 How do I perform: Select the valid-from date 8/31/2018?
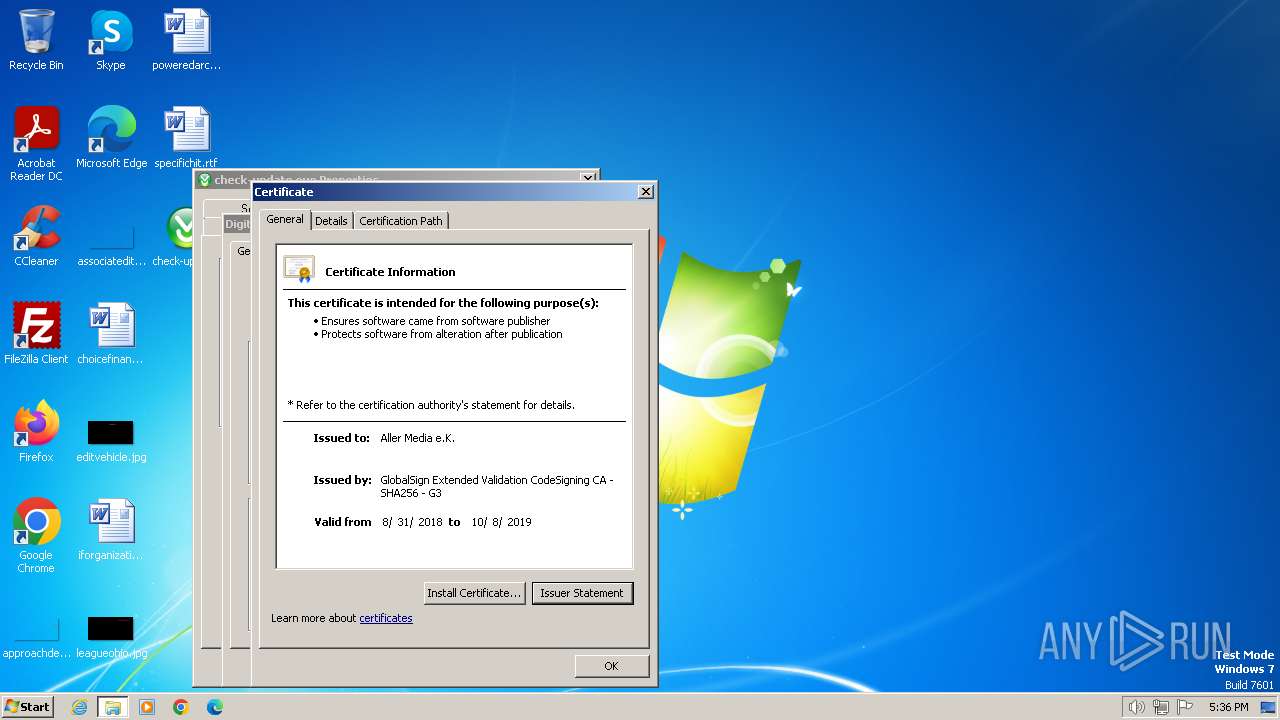(x=412, y=522)
